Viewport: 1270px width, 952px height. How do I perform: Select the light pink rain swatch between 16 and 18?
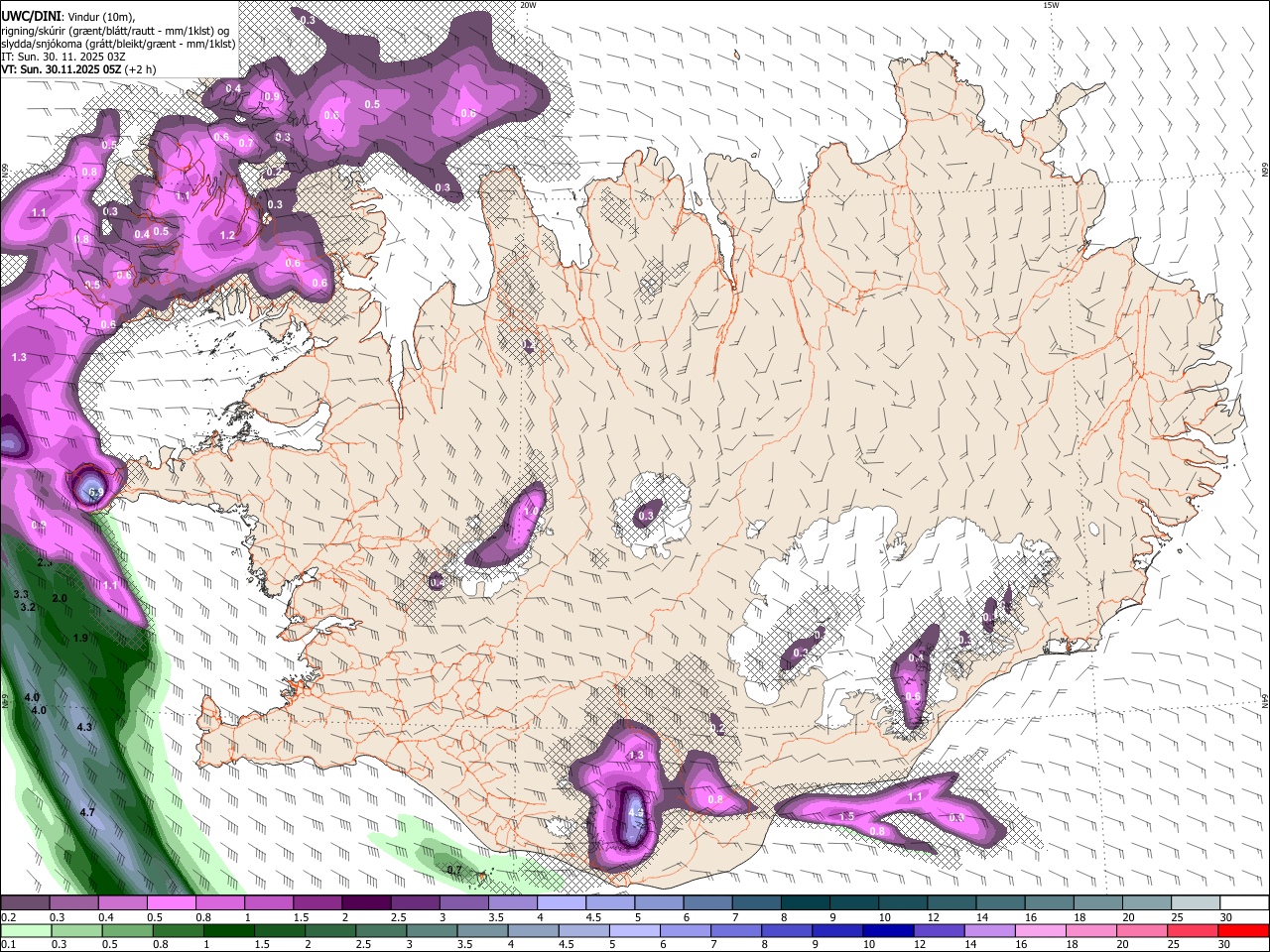[1040, 930]
